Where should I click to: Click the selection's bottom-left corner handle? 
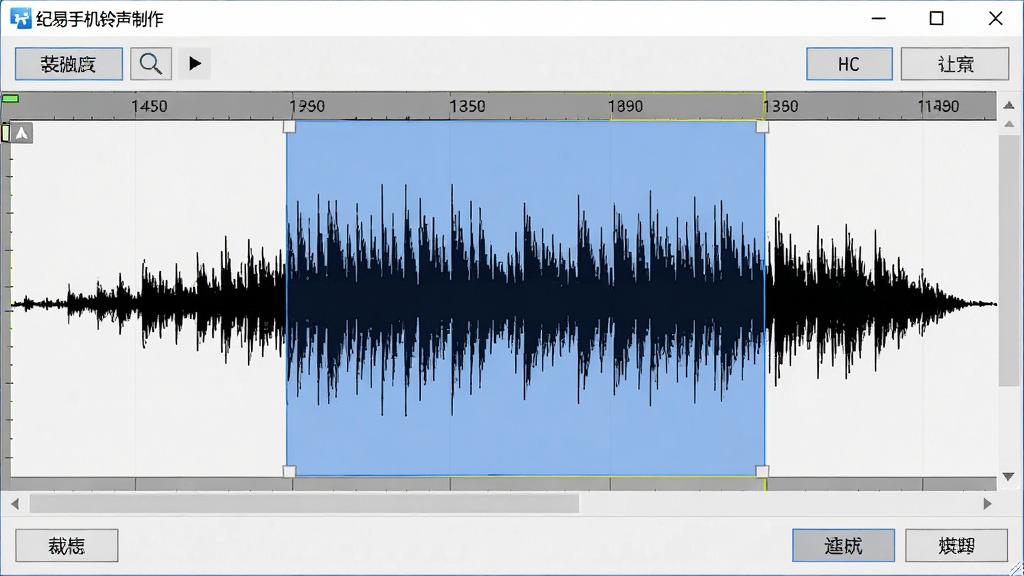(289, 471)
